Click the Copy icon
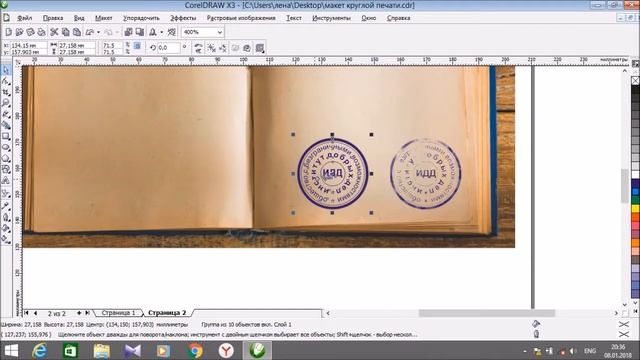640x360 pixels. click(x=65, y=32)
